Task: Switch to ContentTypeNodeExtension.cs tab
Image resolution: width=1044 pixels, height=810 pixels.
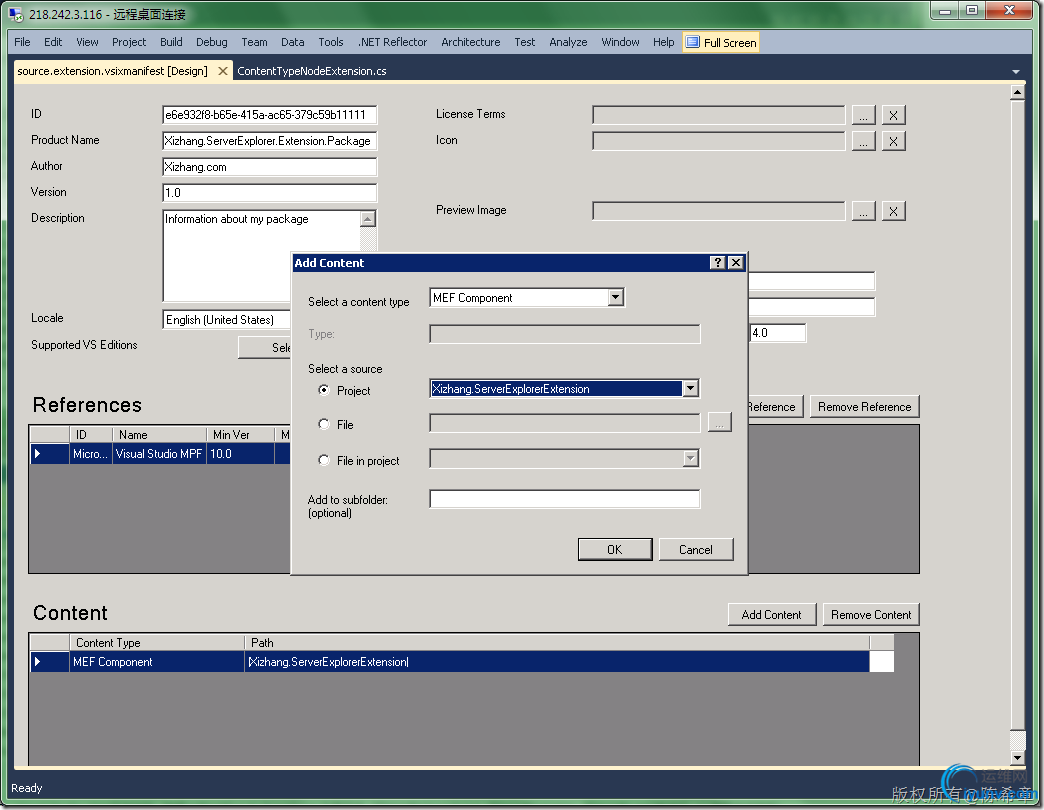Action: point(312,71)
